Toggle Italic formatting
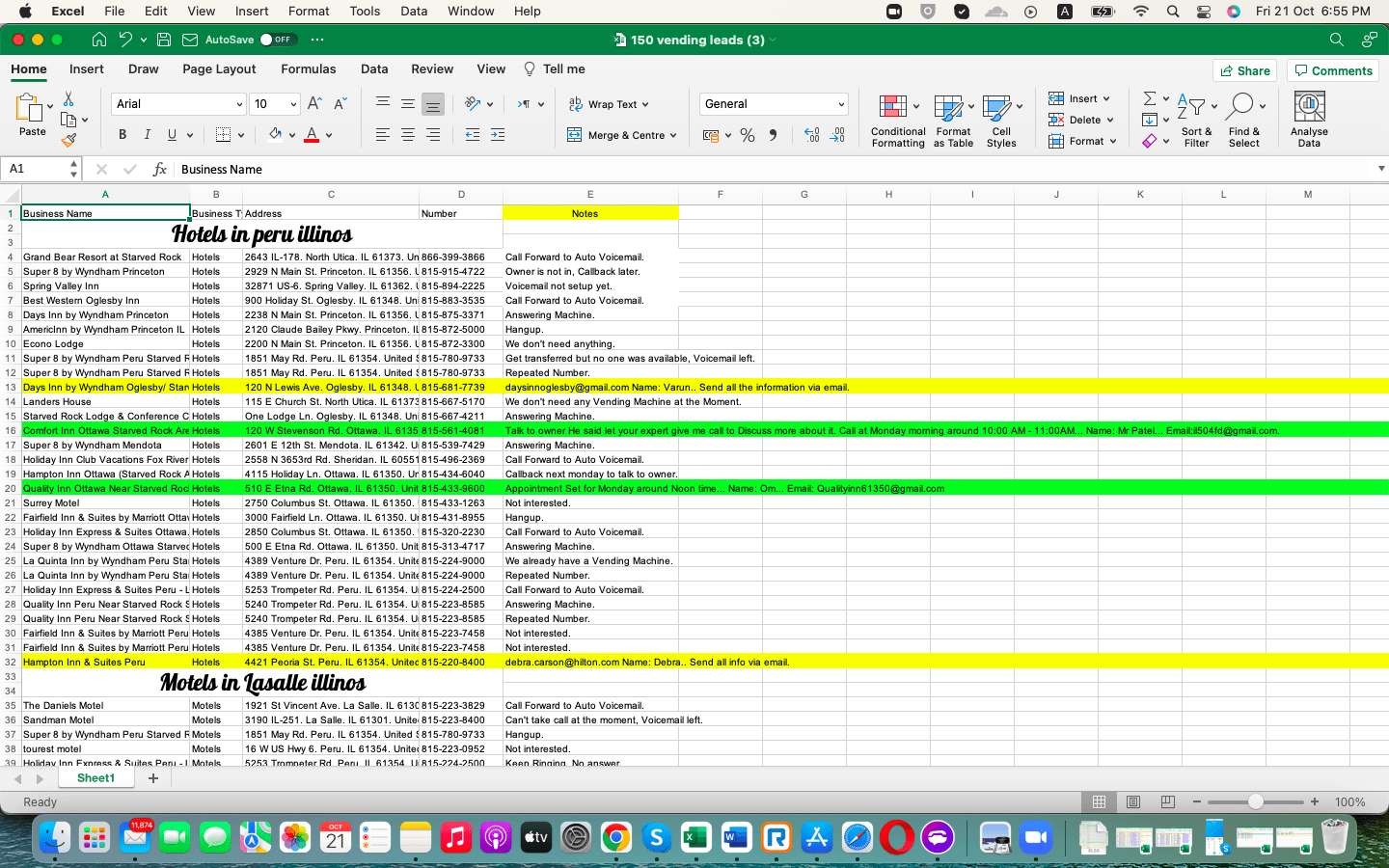Image resolution: width=1389 pixels, height=868 pixels. pos(148,135)
